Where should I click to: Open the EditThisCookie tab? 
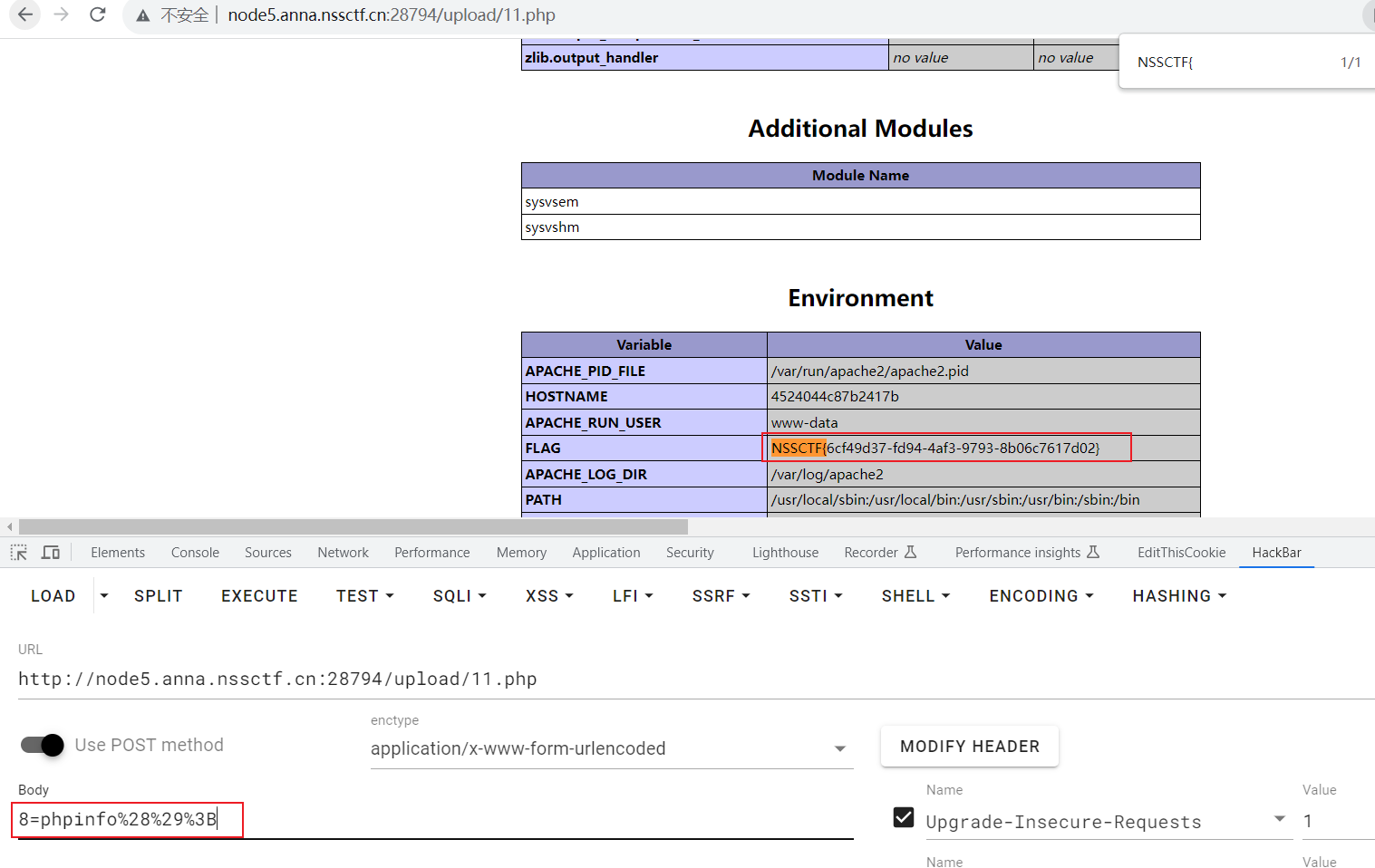tap(1181, 553)
